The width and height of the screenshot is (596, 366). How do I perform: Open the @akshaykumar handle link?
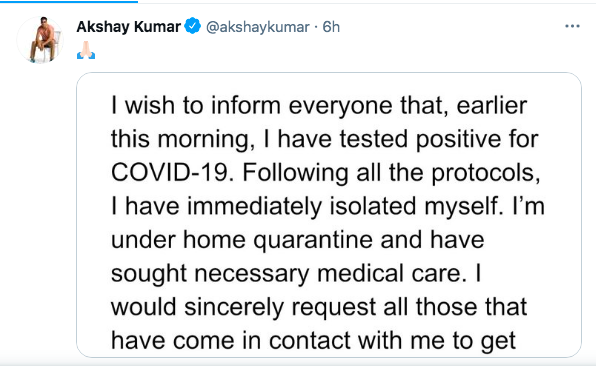click(258, 27)
